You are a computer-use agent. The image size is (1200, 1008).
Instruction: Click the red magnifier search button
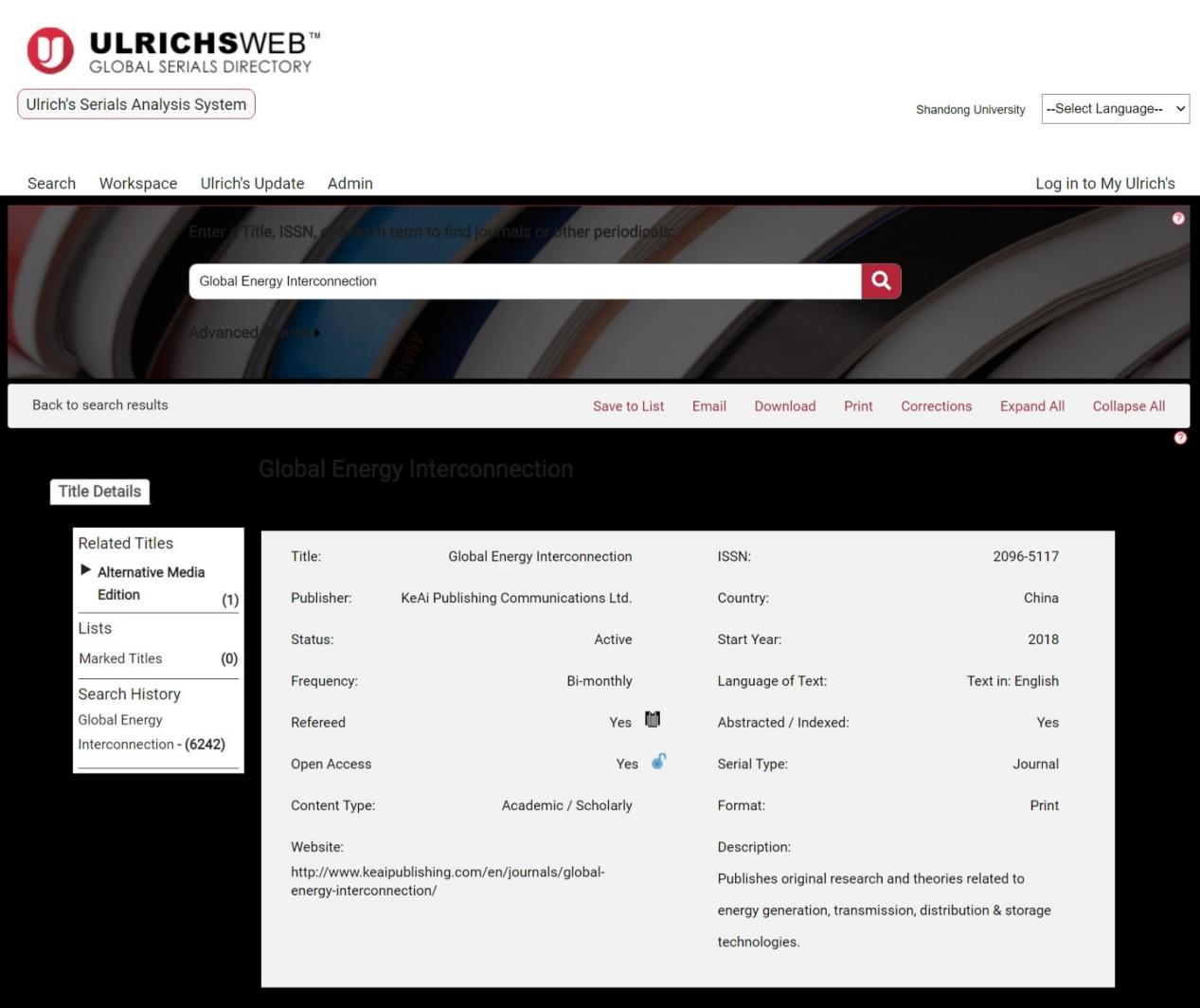881,281
